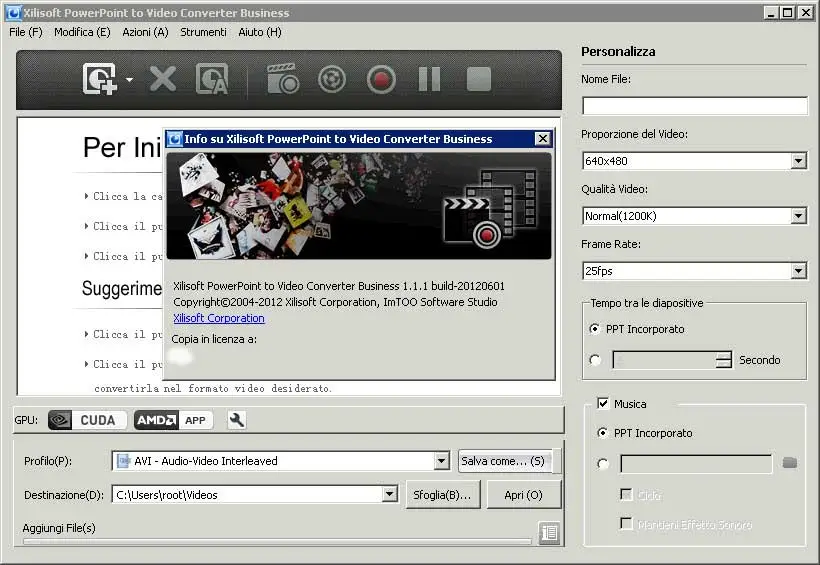Screen dimensions: 820x565
Task: Click the 'Copia in licenza a:' text
Action: click(x=214, y=339)
